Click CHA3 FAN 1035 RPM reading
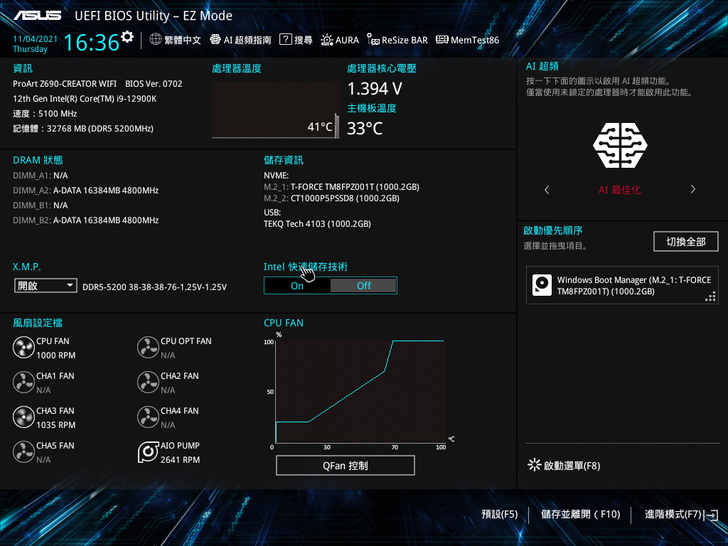 [x=56, y=425]
